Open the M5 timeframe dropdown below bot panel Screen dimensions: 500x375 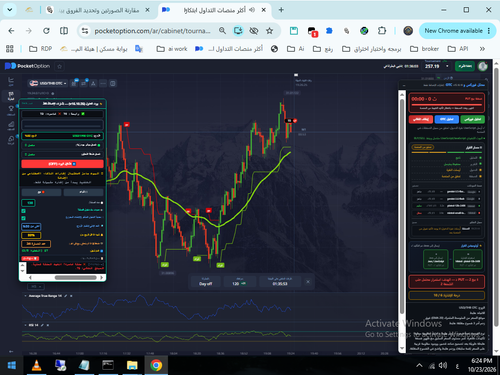pyautogui.click(x=36, y=286)
